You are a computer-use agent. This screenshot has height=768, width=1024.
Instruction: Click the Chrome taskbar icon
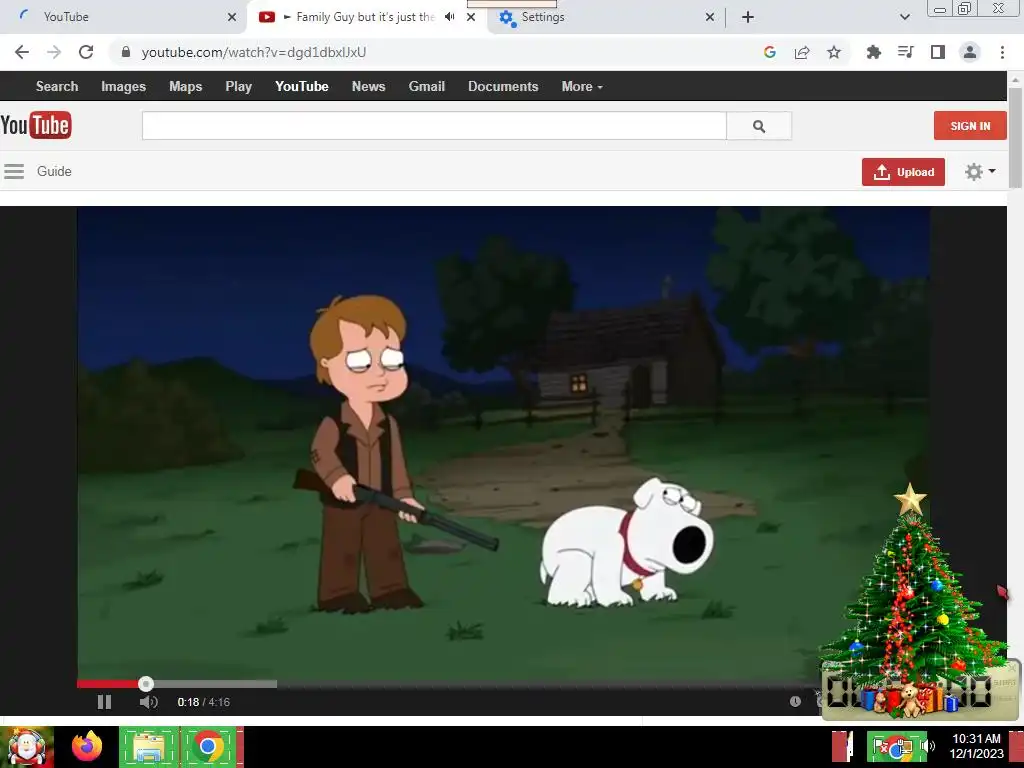tap(208, 747)
